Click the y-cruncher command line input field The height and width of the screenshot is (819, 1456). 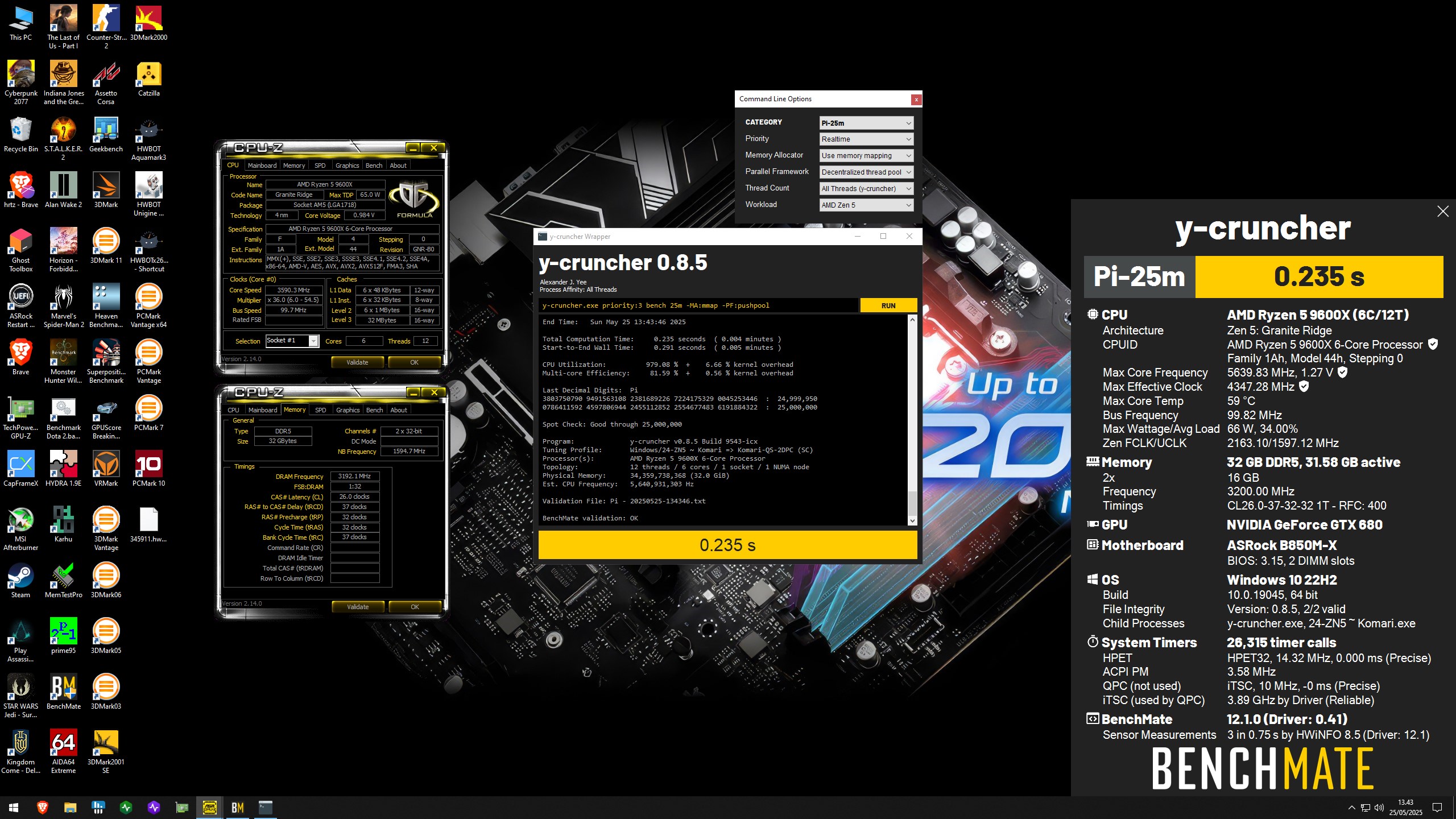(698, 305)
